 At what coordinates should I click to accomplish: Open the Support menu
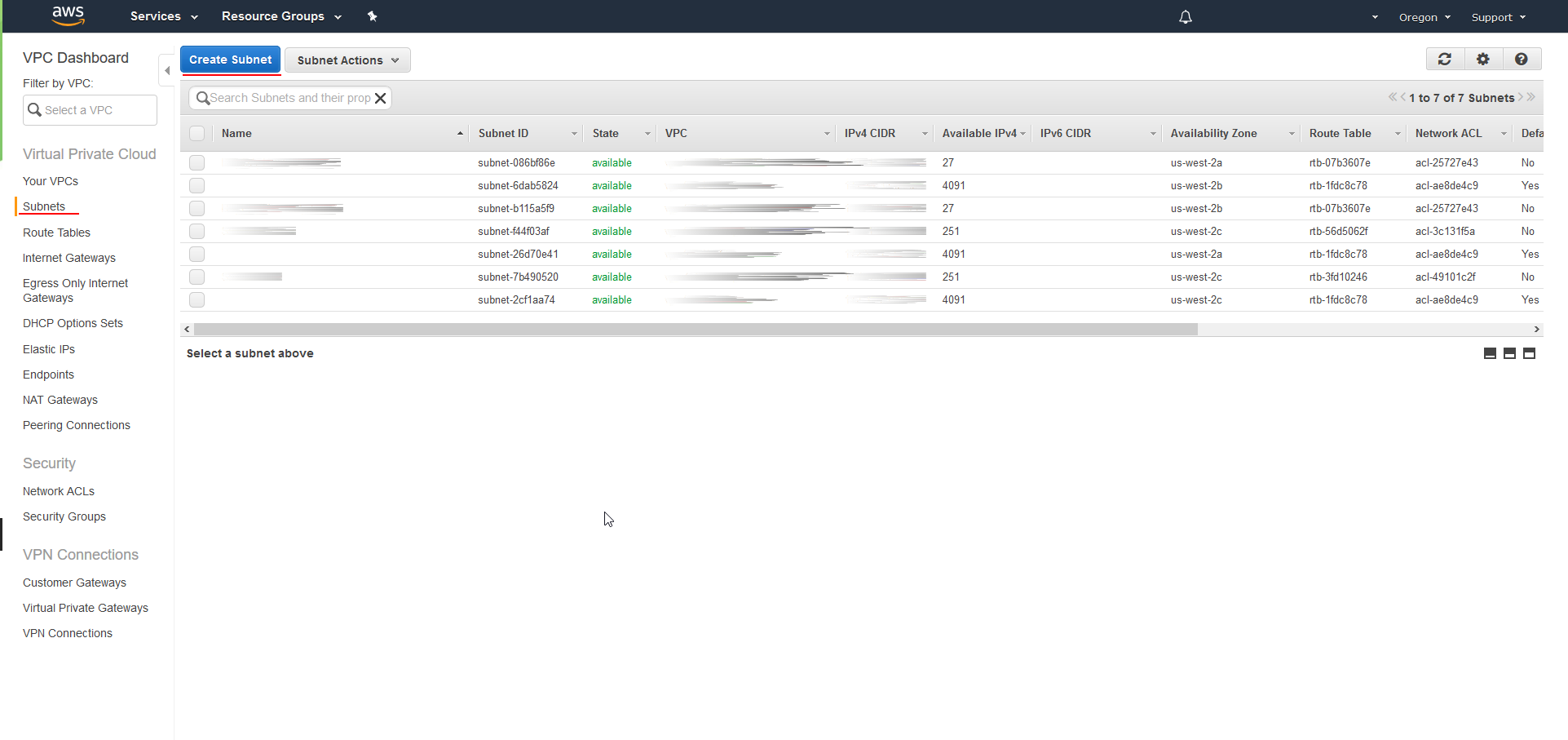click(x=1497, y=17)
